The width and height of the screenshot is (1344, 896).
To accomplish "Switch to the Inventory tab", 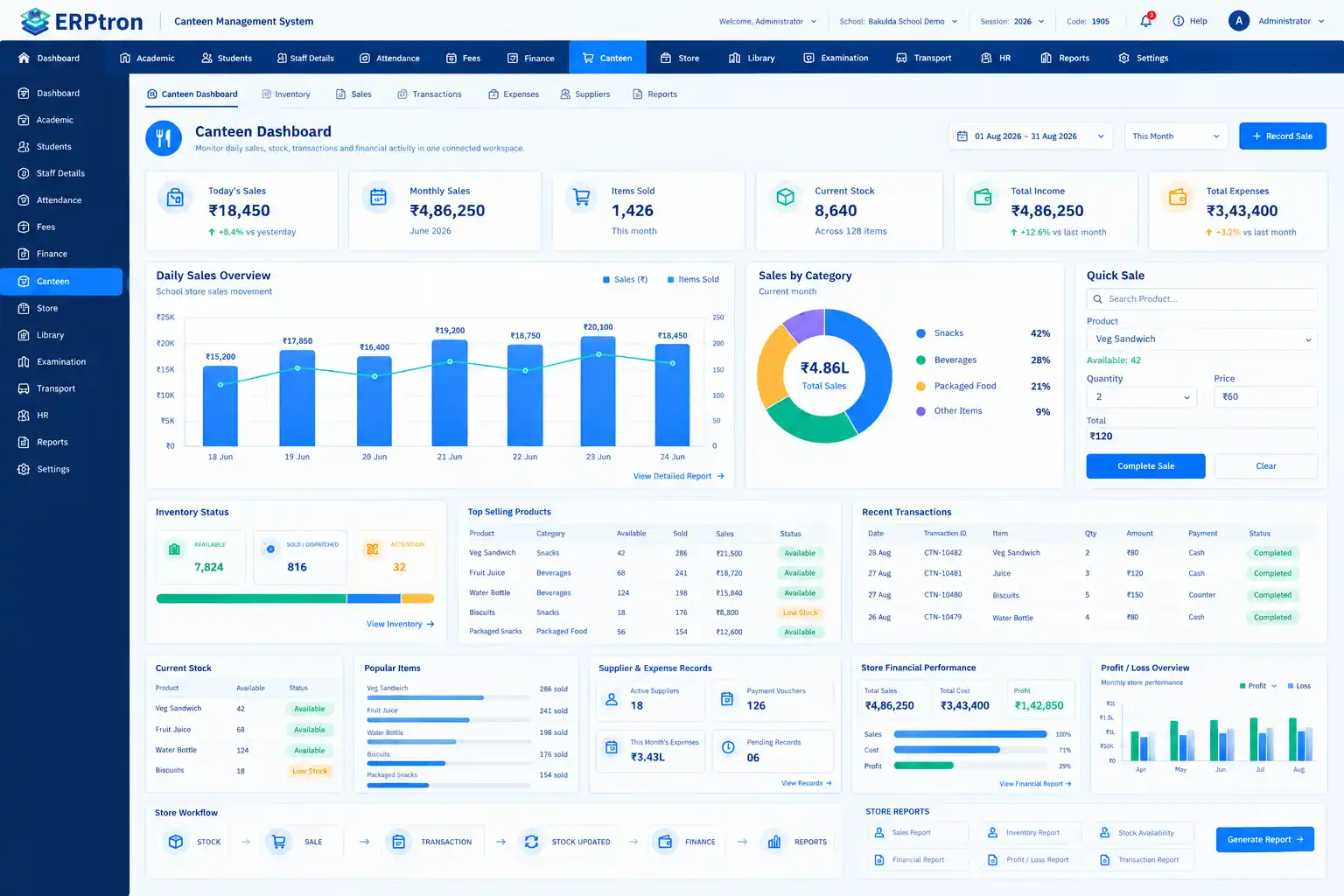I will (286, 94).
